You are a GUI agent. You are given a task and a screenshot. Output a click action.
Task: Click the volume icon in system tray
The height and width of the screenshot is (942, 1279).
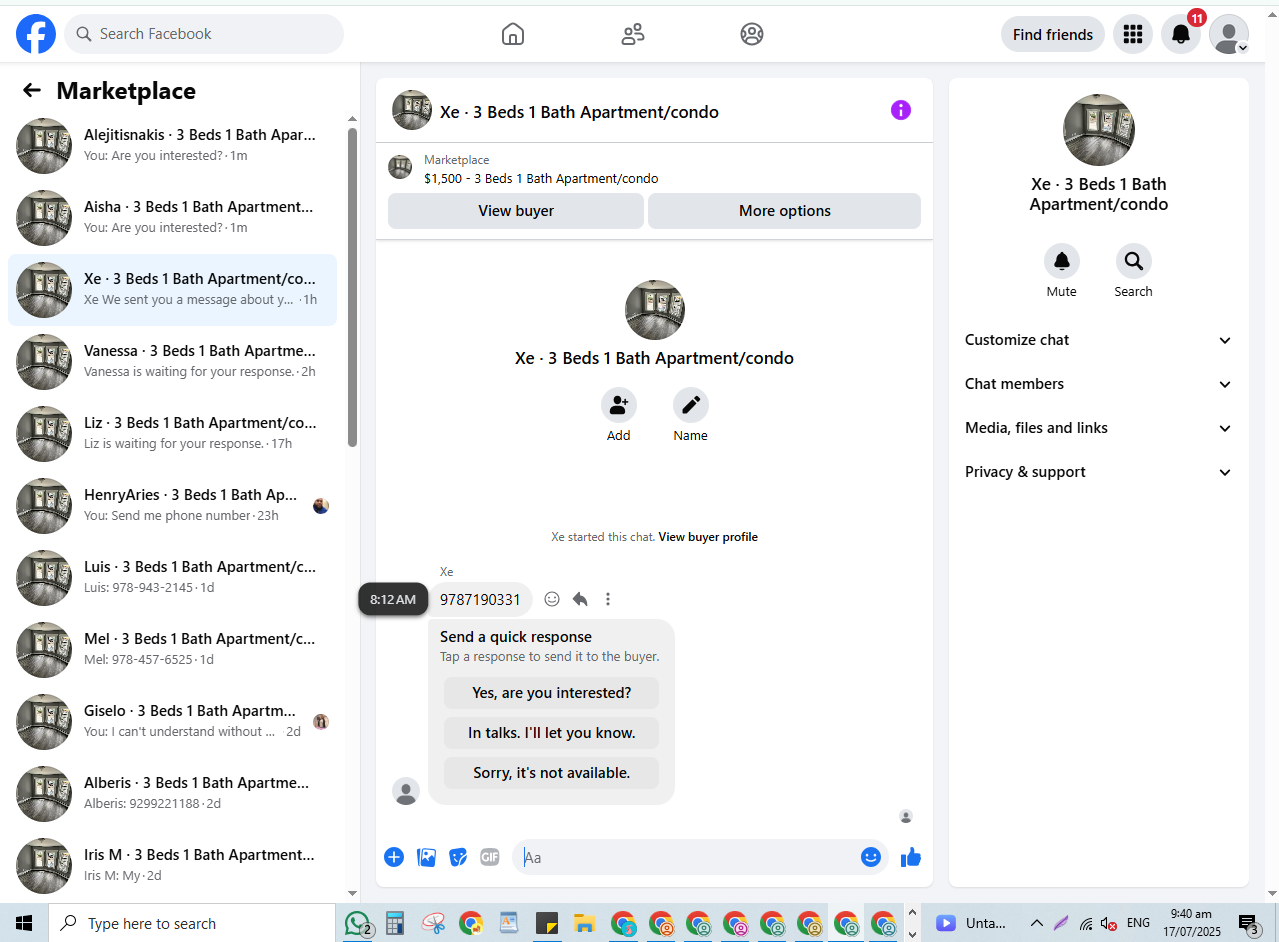(1108, 923)
